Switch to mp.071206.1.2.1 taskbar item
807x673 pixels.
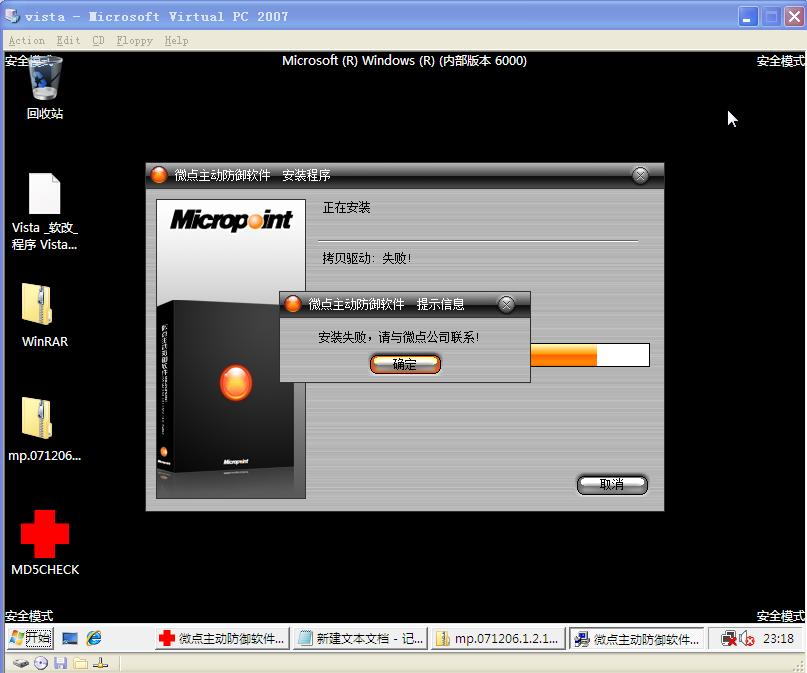point(498,639)
